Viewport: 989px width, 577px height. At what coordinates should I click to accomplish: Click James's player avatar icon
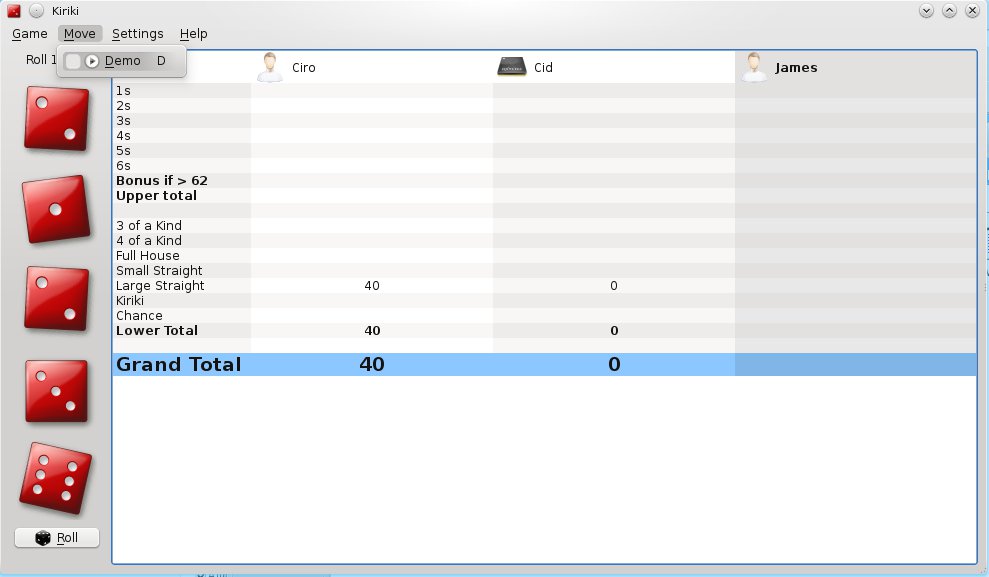point(753,68)
